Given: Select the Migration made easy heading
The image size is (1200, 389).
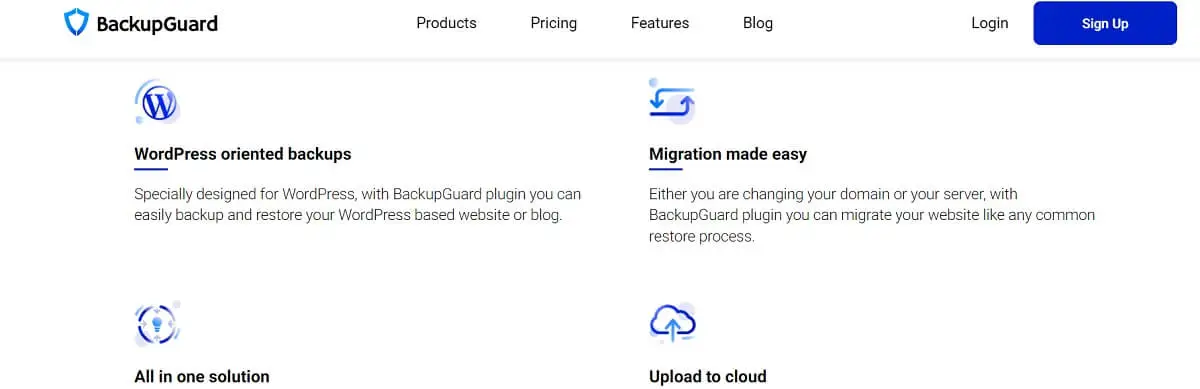Looking at the screenshot, I should [x=728, y=154].
